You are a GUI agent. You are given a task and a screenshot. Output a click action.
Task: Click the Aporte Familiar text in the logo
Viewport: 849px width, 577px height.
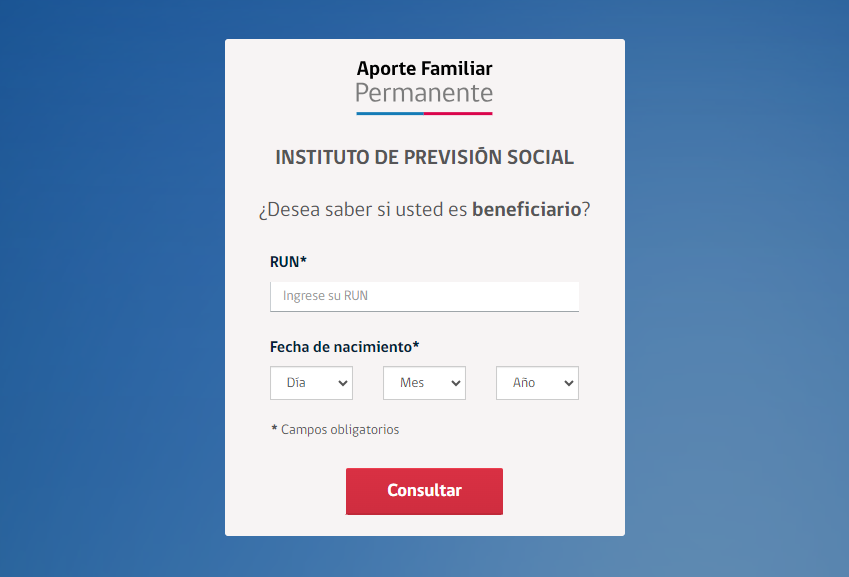(424, 69)
